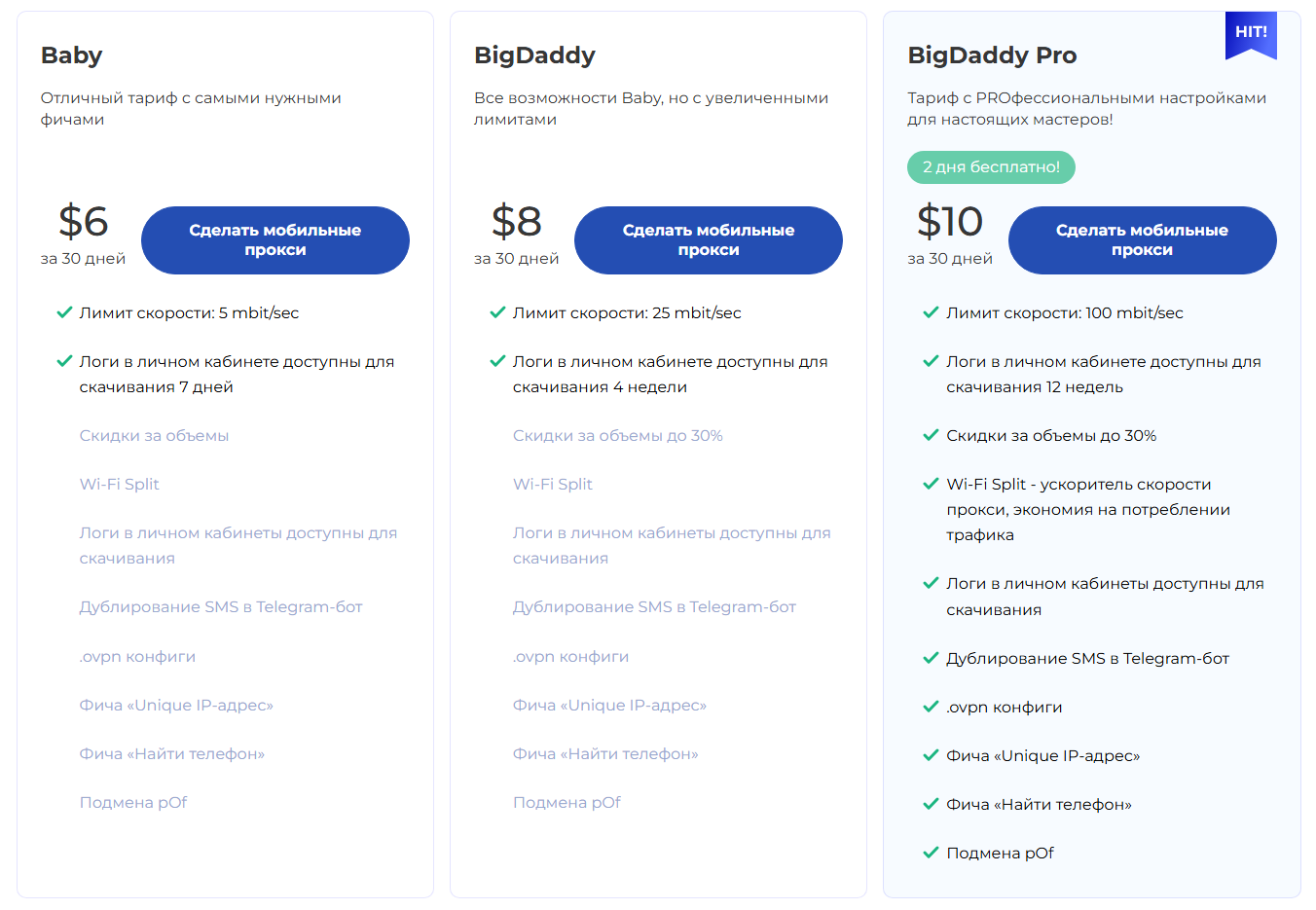
Task: Click checkmark next to Baby speed limit 5 mbit/sec
Action: [x=64, y=312]
